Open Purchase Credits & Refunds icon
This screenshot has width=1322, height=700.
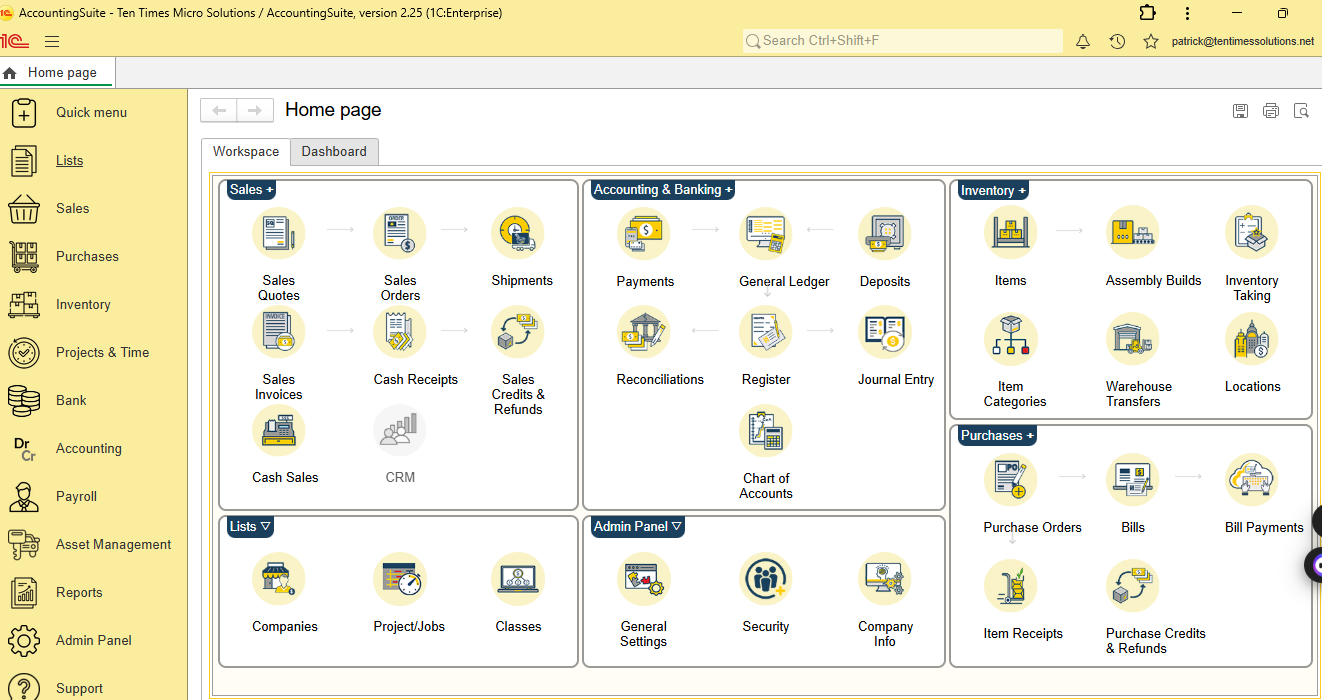coord(1133,586)
